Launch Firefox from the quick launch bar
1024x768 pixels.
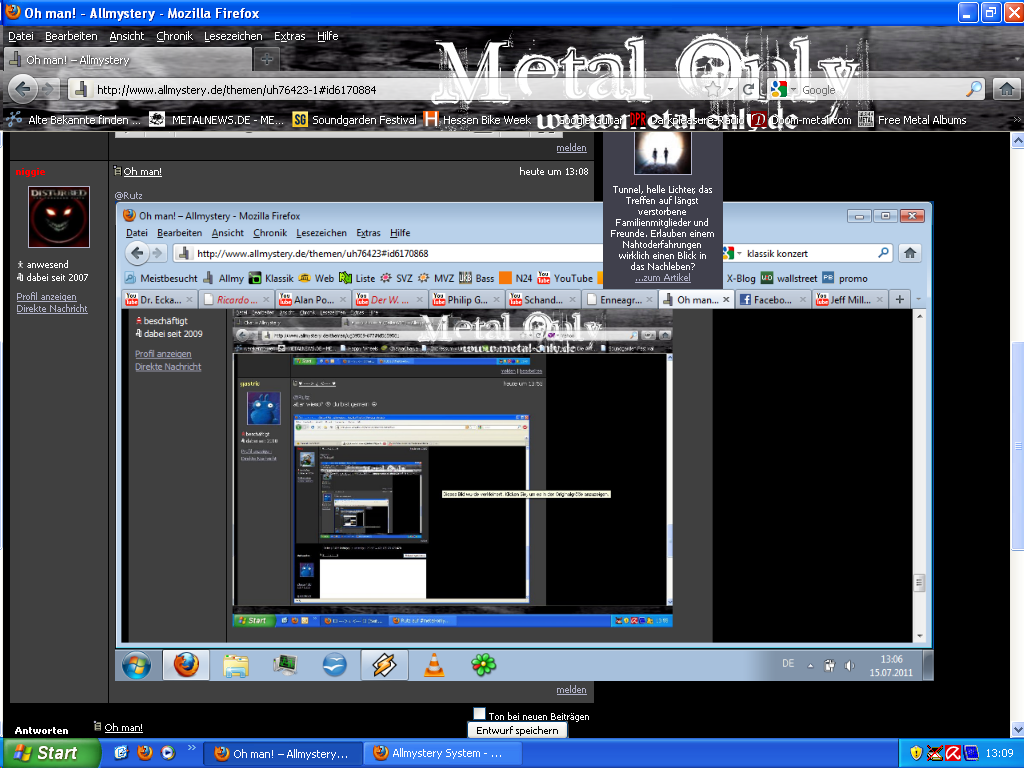coord(145,752)
